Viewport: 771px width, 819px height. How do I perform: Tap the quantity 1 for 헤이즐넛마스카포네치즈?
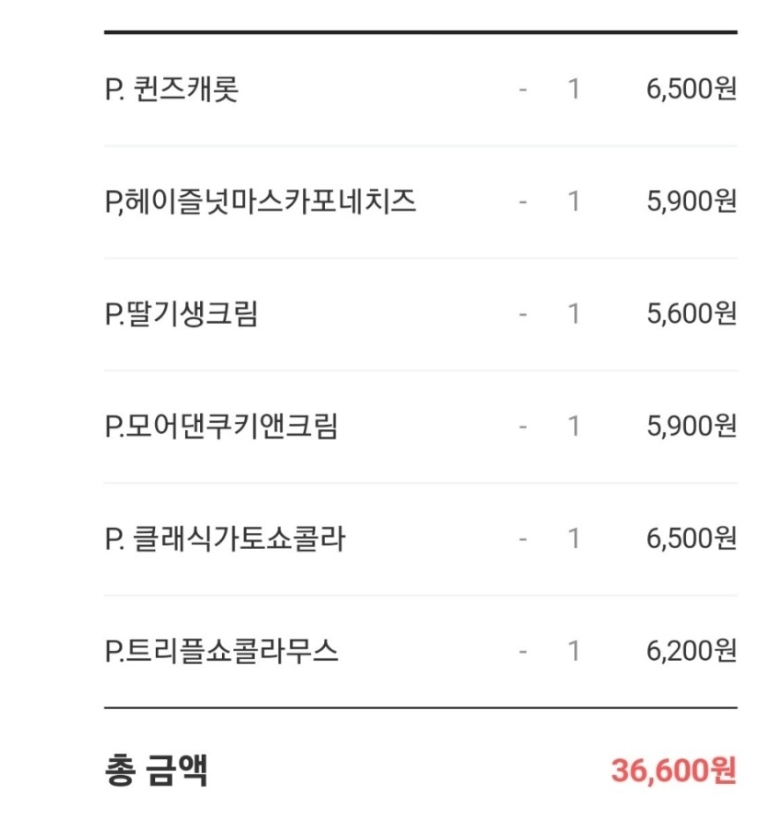point(574,202)
